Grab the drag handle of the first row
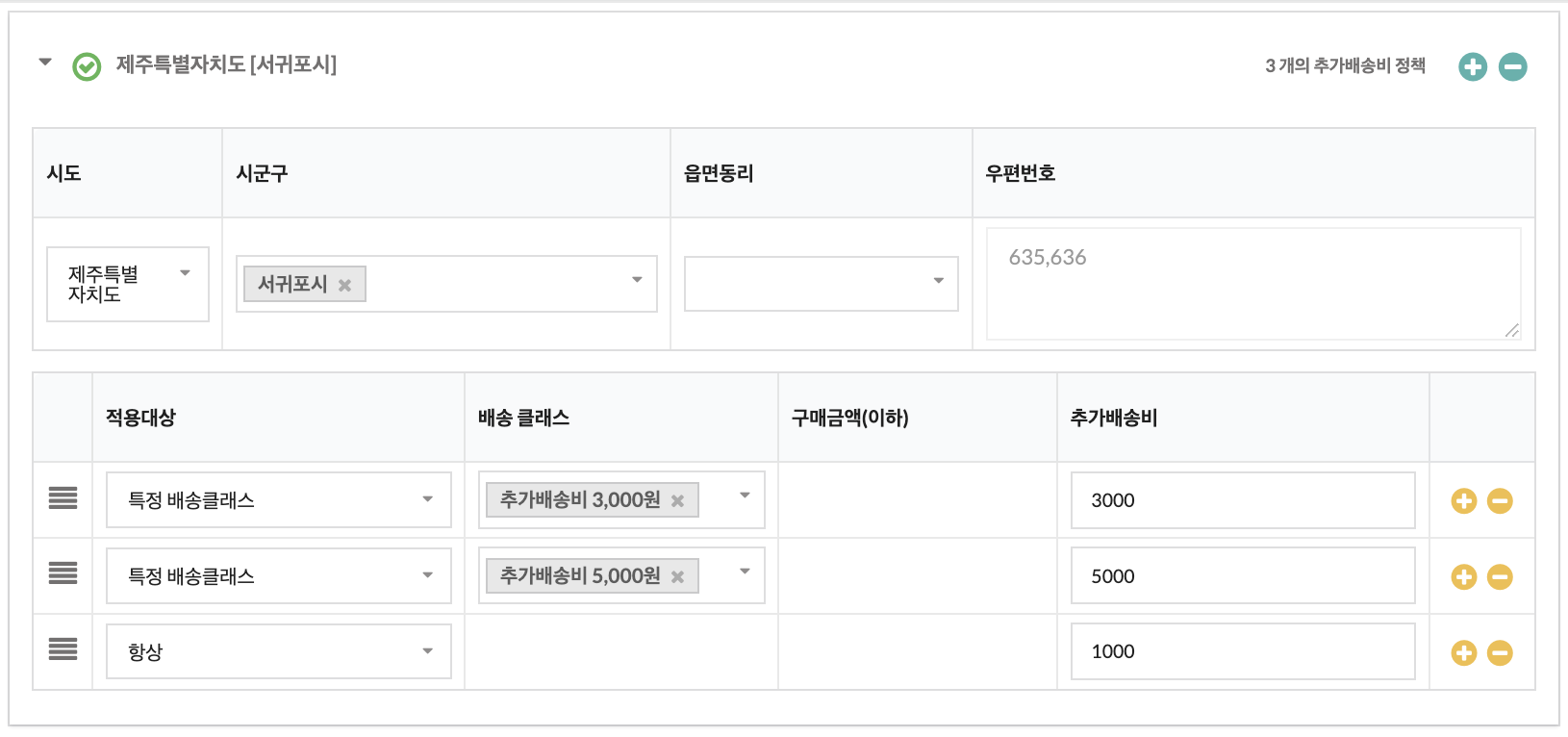The width and height of the screenshot is (1568, 737). click(x=63, y=498)
